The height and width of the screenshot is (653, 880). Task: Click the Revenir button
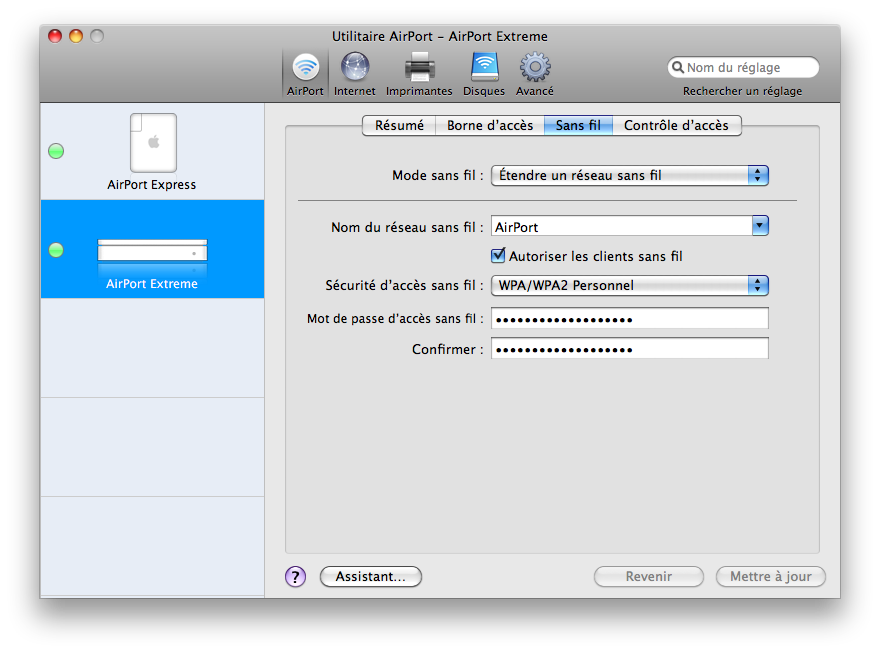(x=648, y=577)
